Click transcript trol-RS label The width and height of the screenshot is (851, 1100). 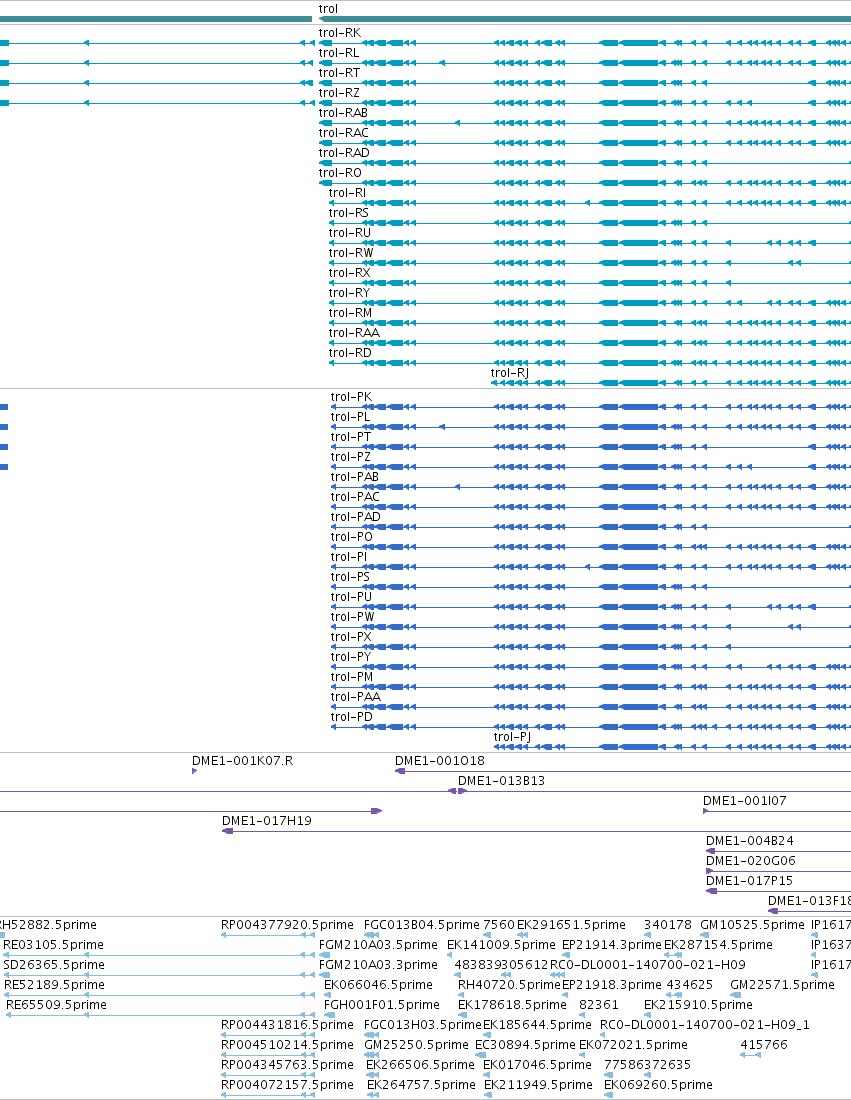pos(349,213)
